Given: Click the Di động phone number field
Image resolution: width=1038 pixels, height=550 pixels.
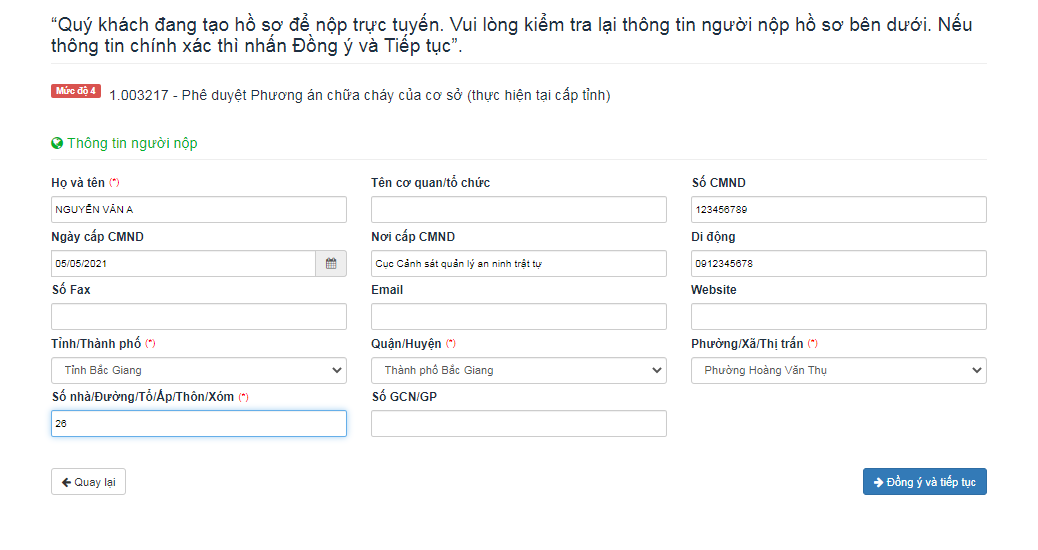Looking at the screenshot, I should [x=839, y=263].
